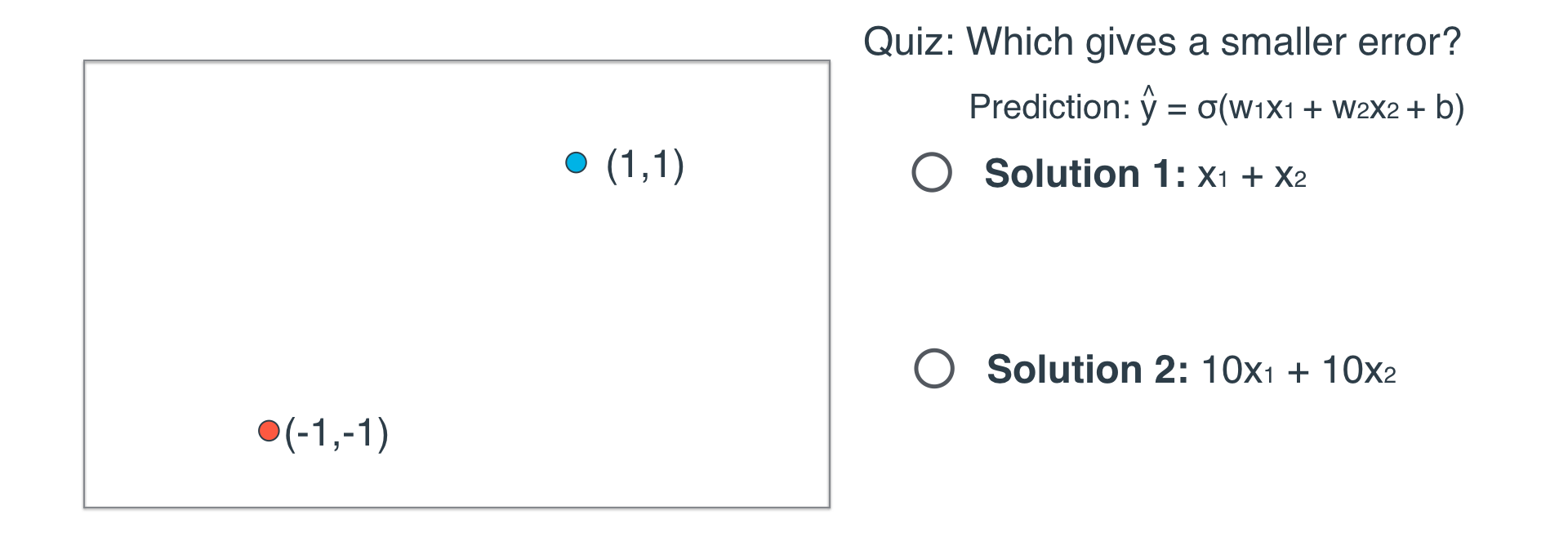Viewport: 1568px width, 541px height.
Task: Click the equals sign in the prediction formula
Action: (1176, 109)
